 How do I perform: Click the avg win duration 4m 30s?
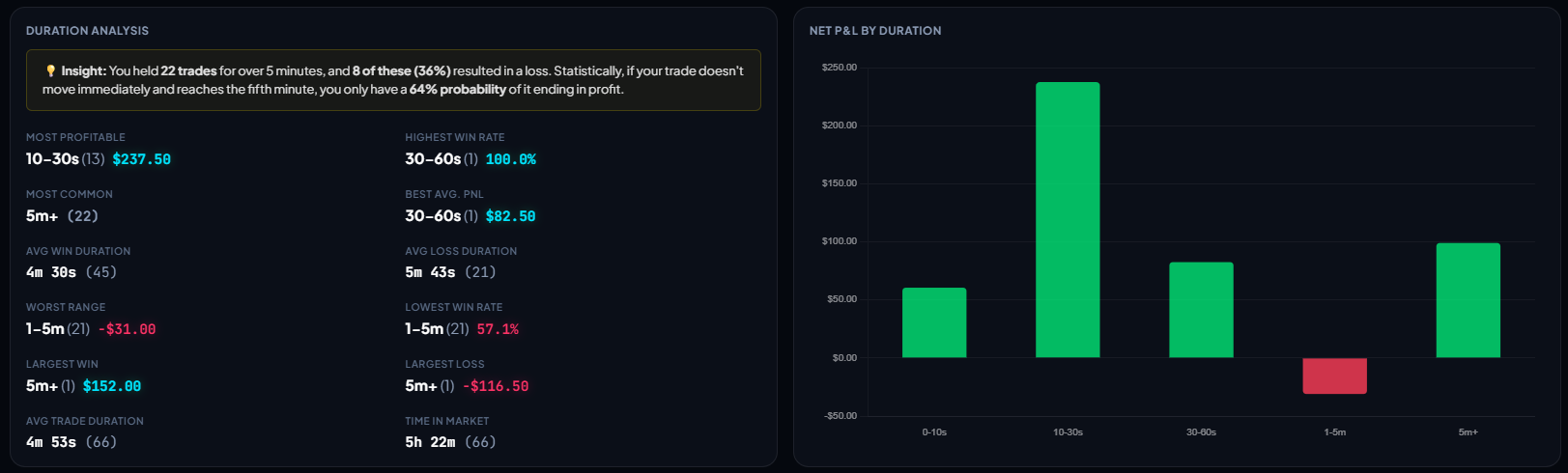tap(51, 272)
